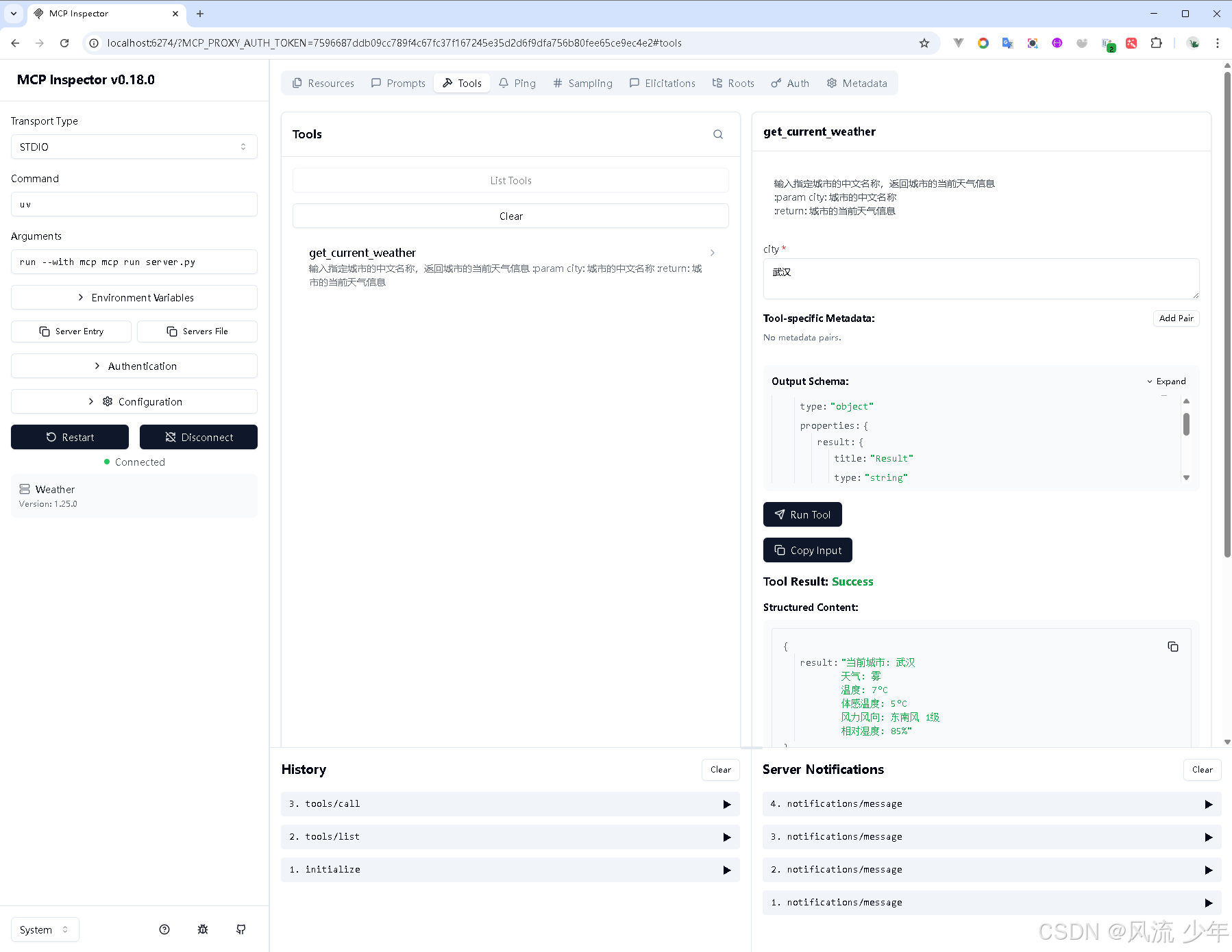This screenshot has width=1232, height=952.
Task: Click the red extension icon in toolbar
Action: point(1131,43)
